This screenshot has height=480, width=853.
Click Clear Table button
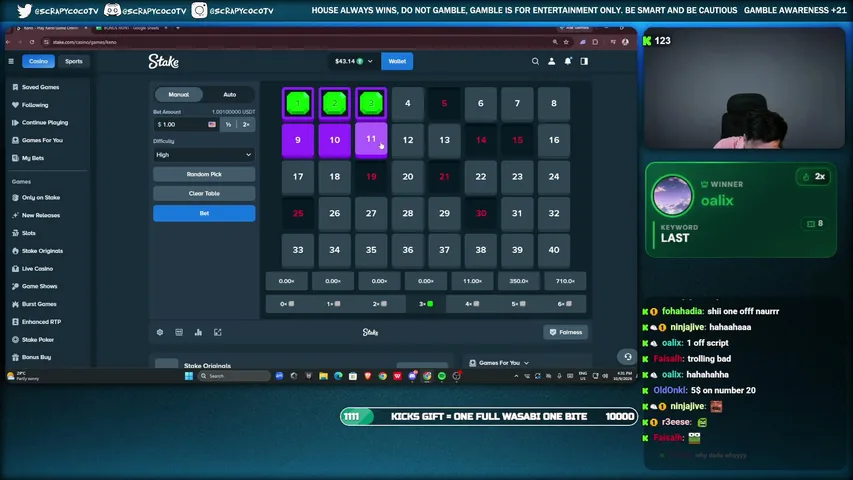pos(204,193)
